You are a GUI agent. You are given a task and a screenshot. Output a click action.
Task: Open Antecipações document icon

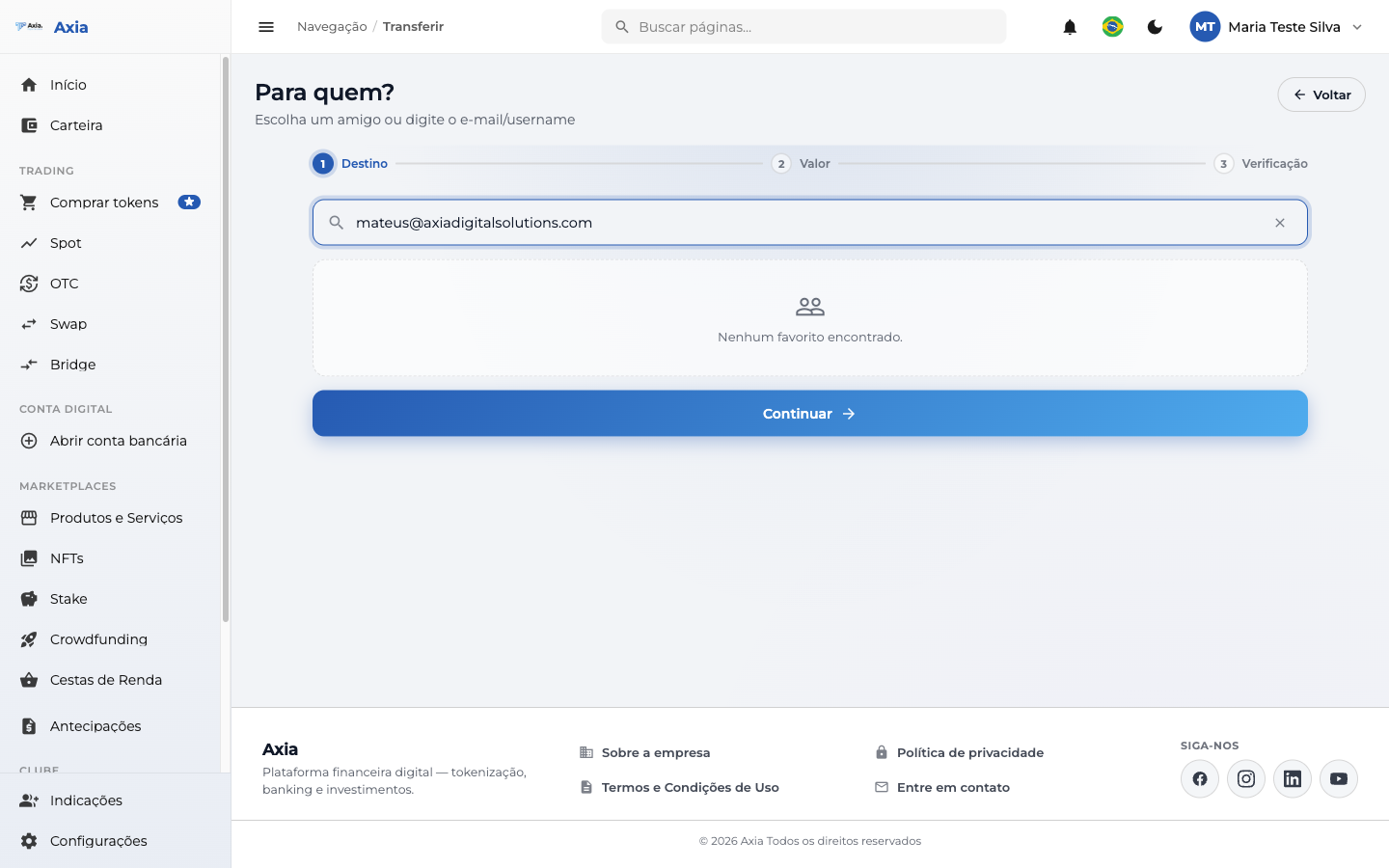click(x=29, y=726)
